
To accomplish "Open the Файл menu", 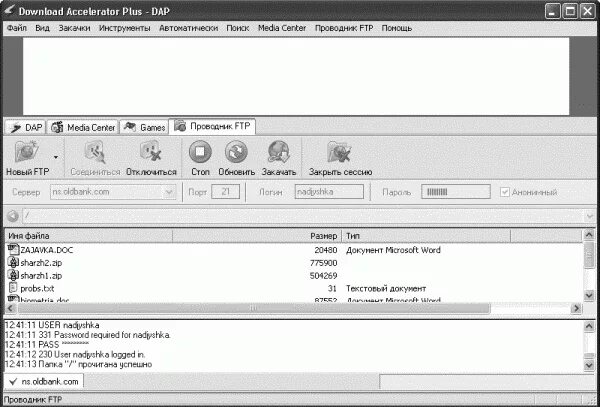I will pyautogui.click(x=16, y=28).
